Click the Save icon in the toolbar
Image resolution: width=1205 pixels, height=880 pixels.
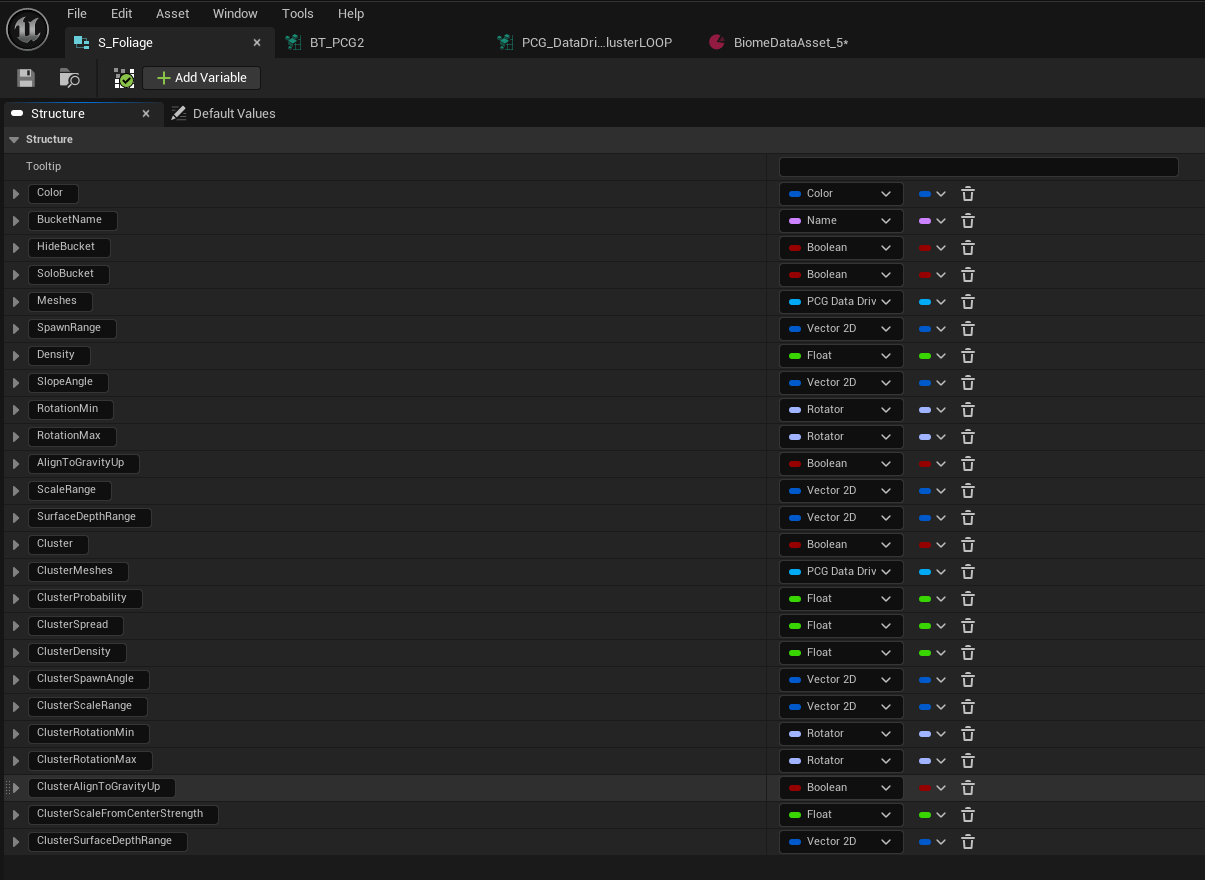pos(26,78)
